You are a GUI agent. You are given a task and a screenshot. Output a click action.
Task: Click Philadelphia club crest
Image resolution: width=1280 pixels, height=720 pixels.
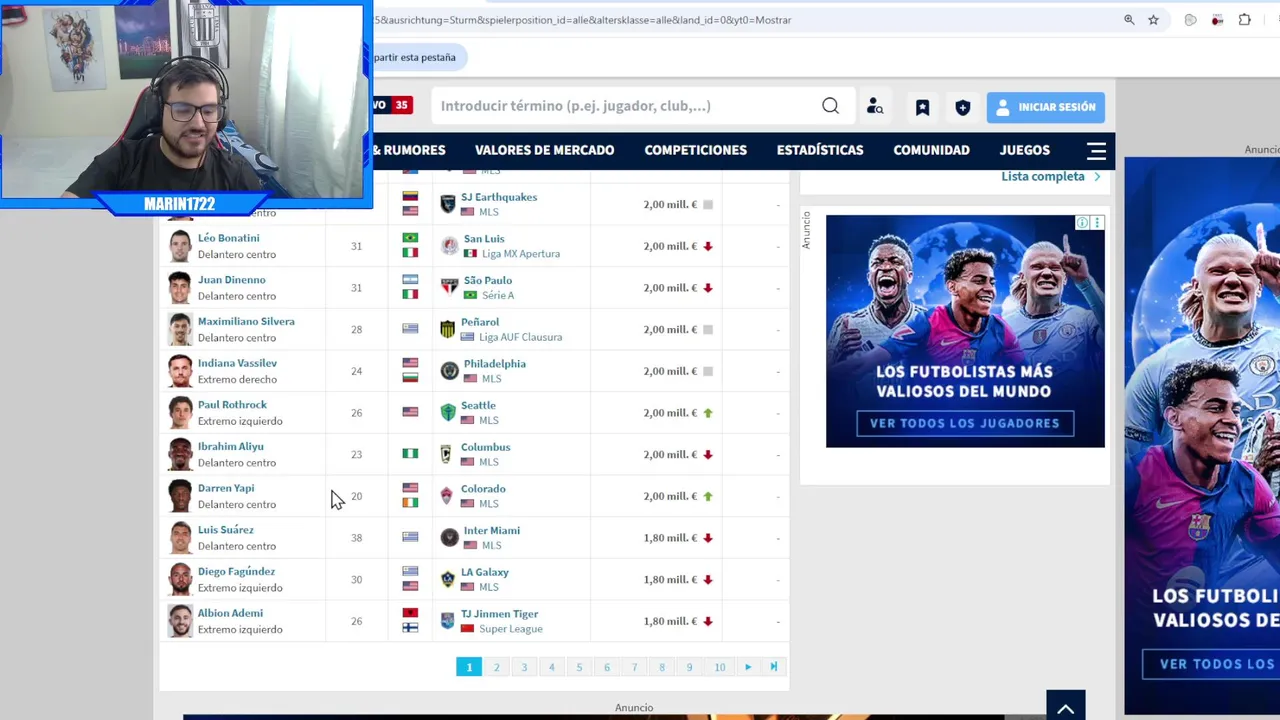[450, 371]
